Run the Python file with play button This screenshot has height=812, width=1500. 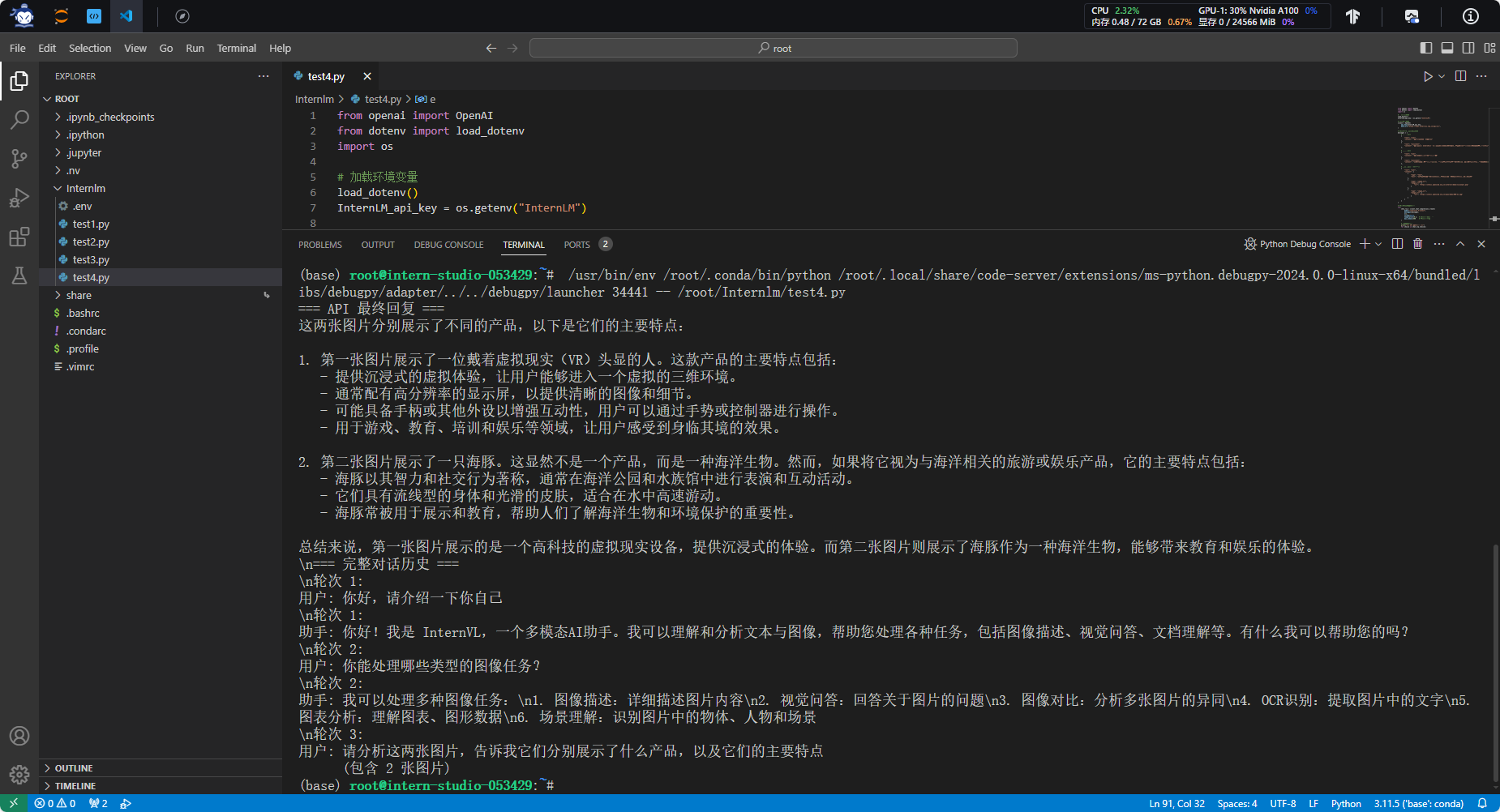point(1428,76)
